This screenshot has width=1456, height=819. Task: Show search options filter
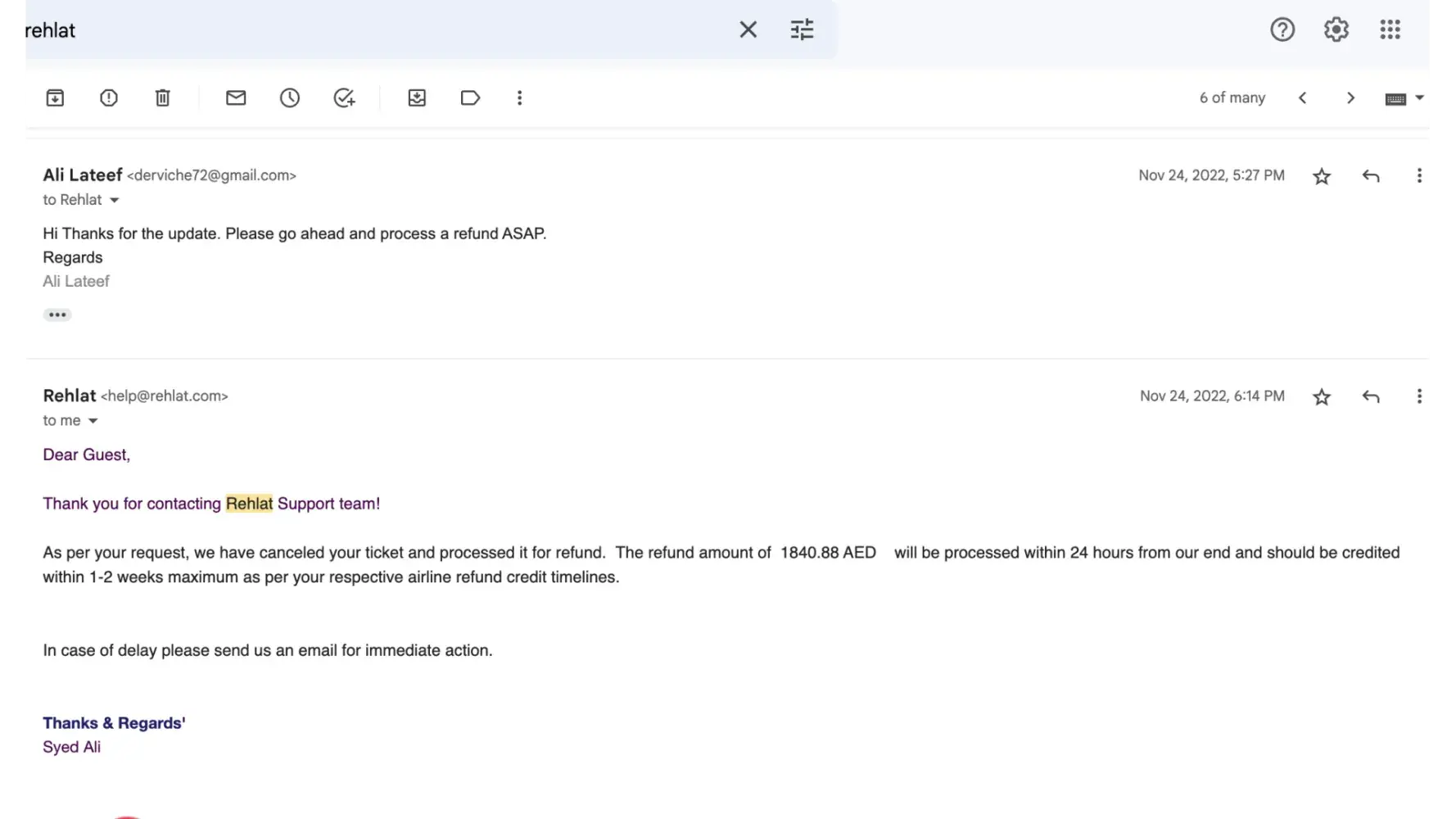point(802,30)
